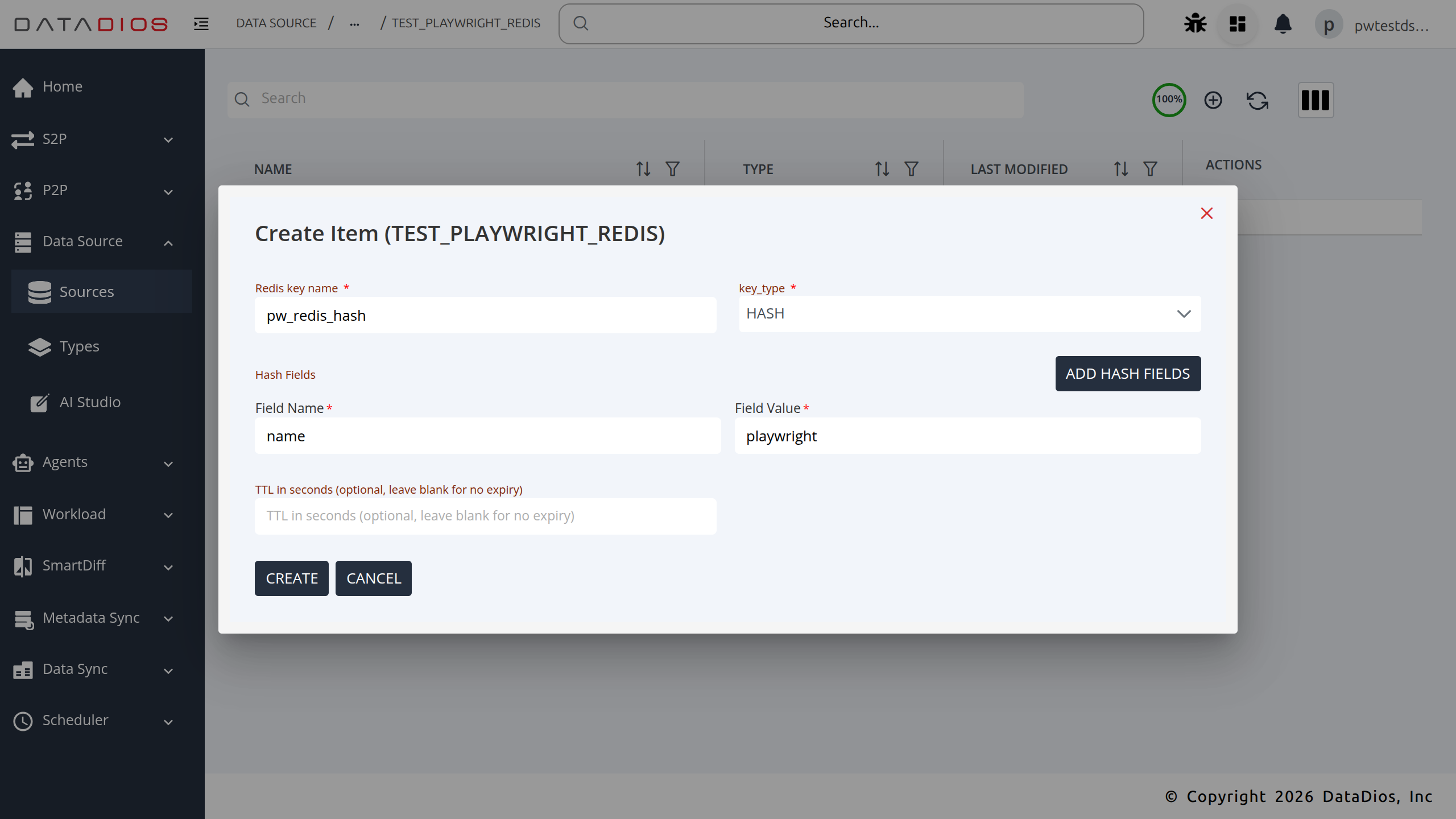Viewport: 1456px width, 819px height.
Task: Filter the LAST MODIFIED column
Action: pos(1149,169)
